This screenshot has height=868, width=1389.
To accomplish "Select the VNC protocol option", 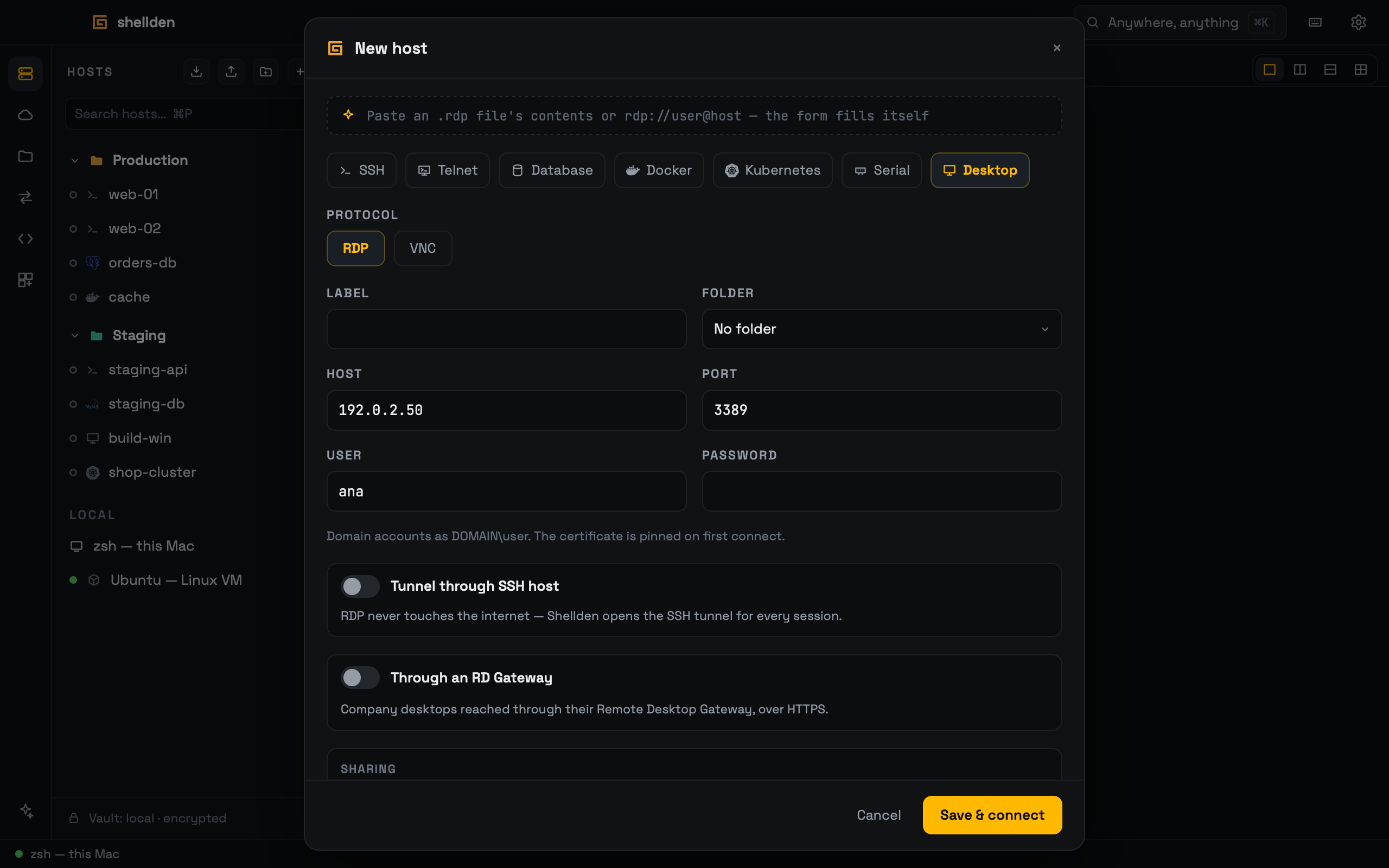I will [x=423, y=248].
